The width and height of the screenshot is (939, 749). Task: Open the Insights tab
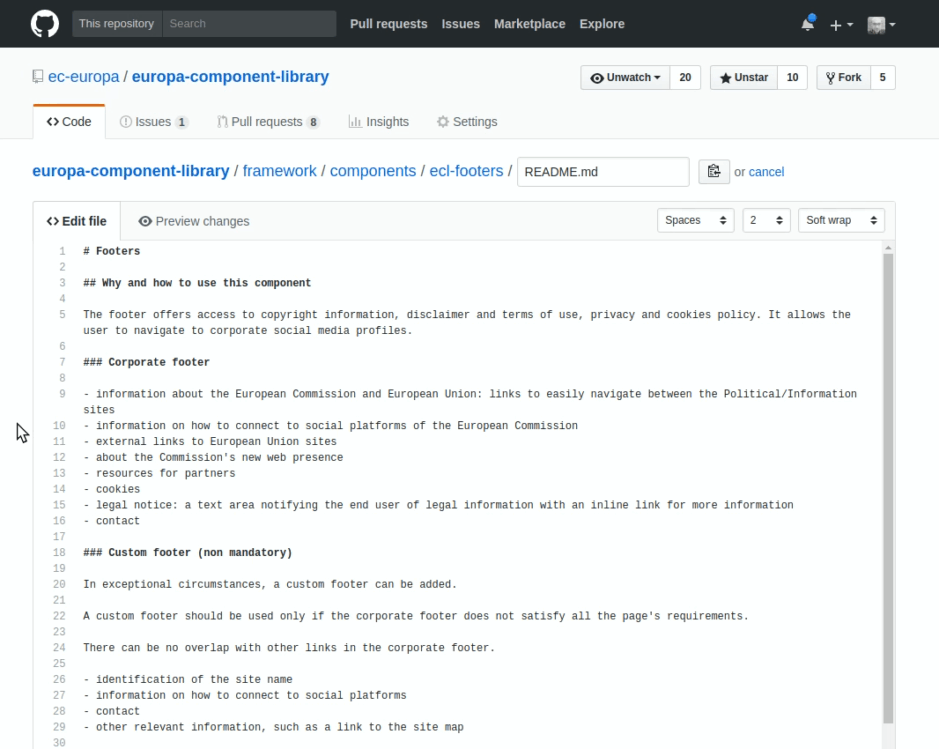379,122
